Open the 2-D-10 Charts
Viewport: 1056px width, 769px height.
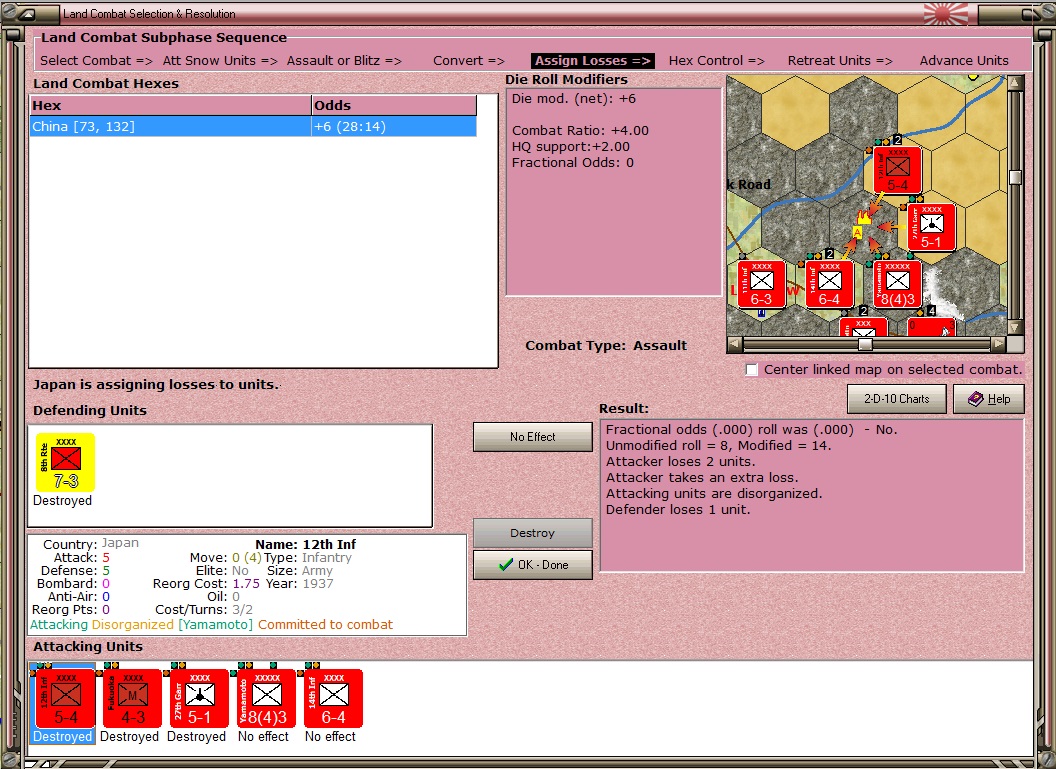[896, 399]
